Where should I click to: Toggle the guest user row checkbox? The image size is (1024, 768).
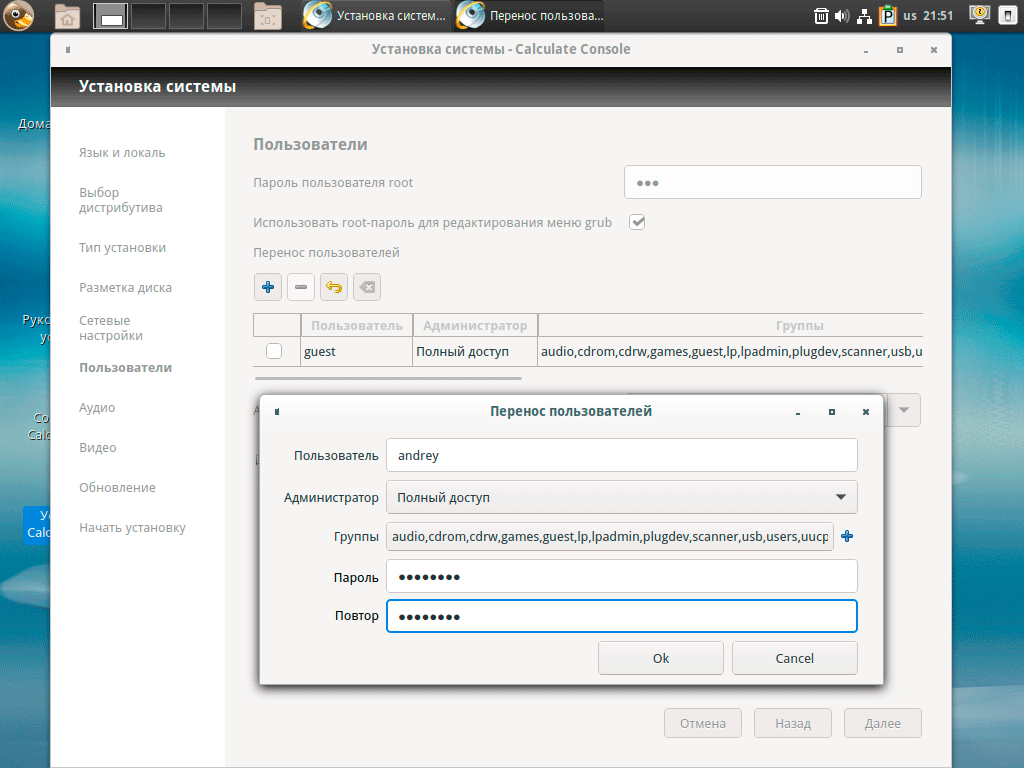point(274,352)
